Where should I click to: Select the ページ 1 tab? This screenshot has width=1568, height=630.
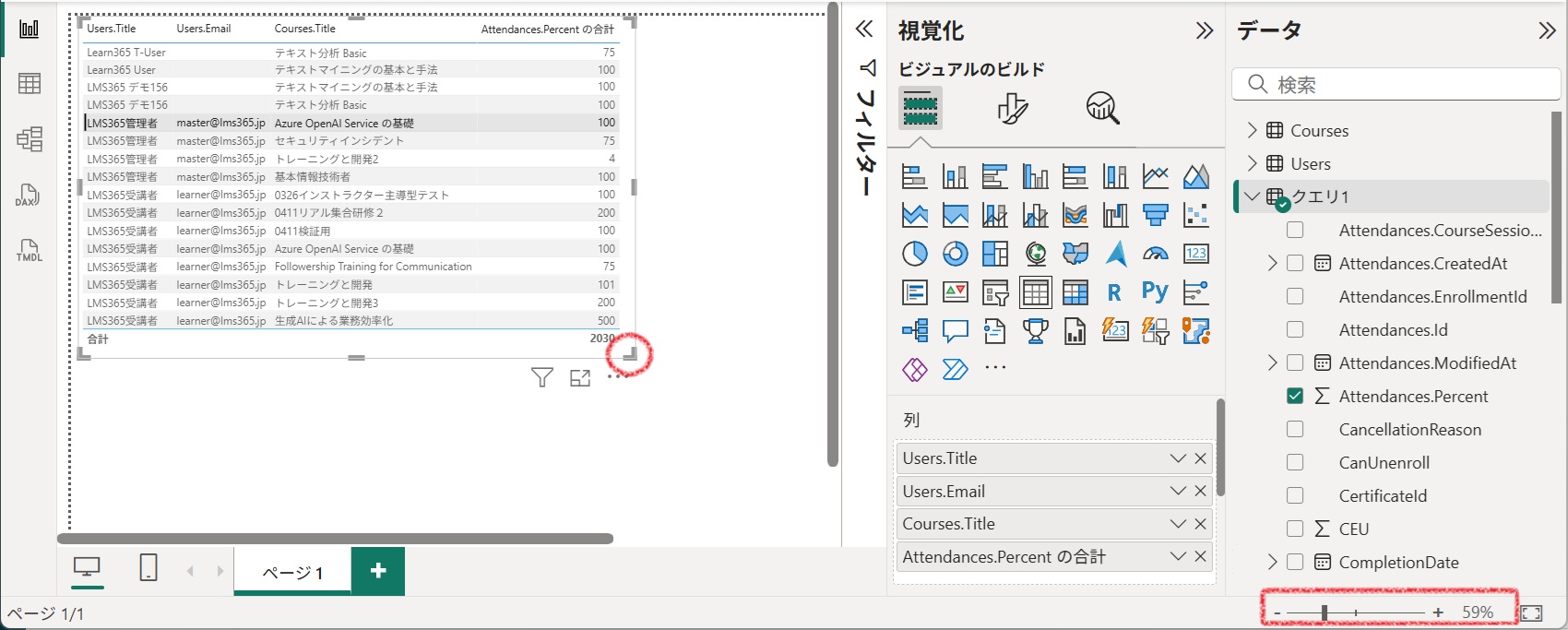tap(292, 572)
